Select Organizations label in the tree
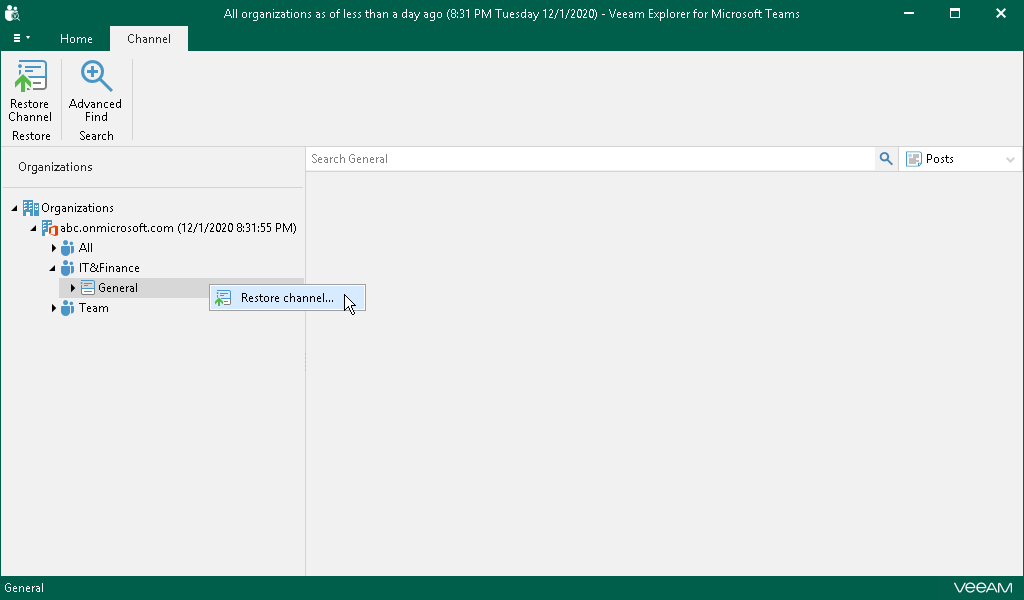This screenshot has height=600, width=1024. tap(77, 208)
